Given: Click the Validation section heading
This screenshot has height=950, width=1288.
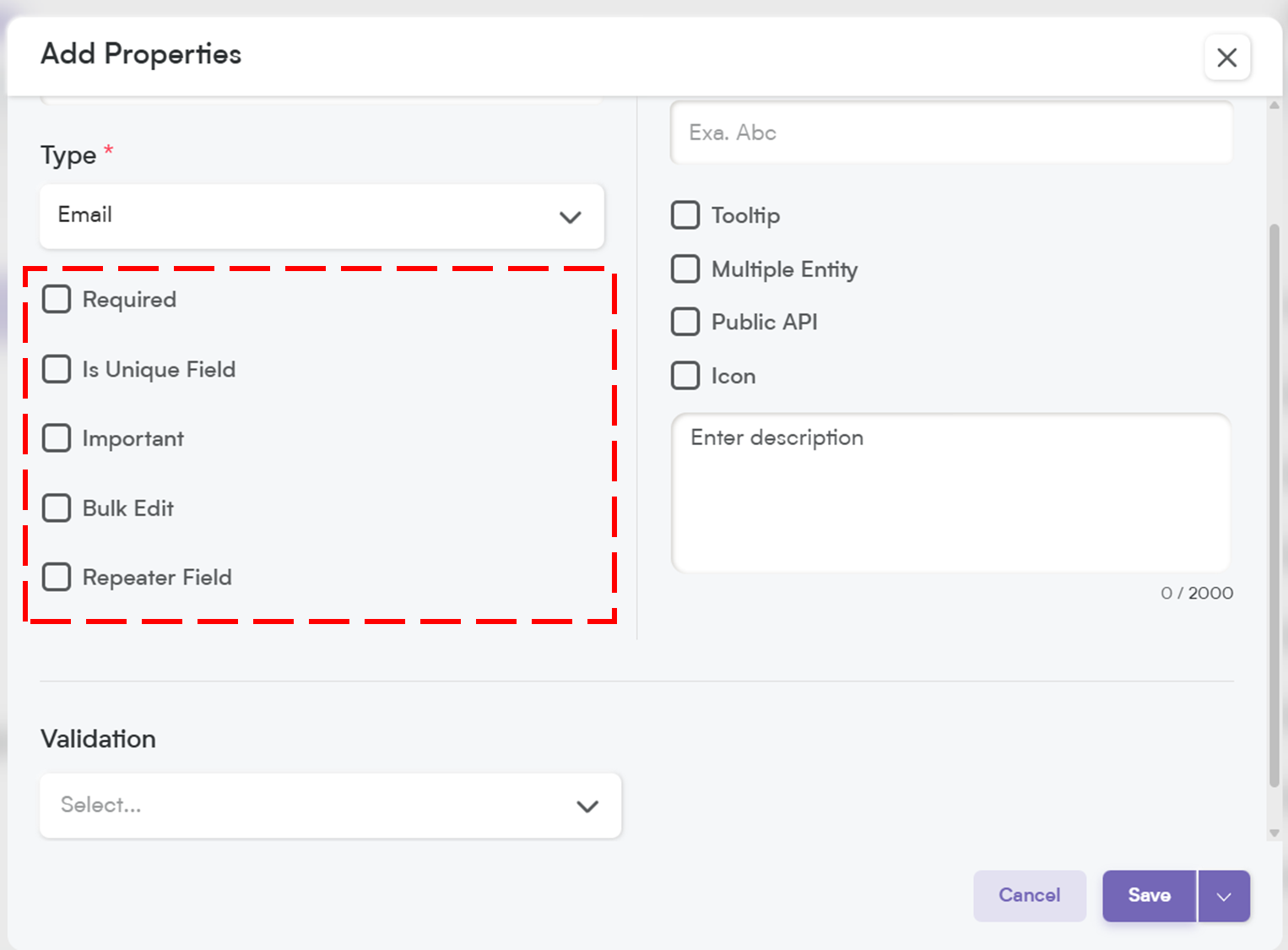Looking at the screenshot, I should [99, 739].
